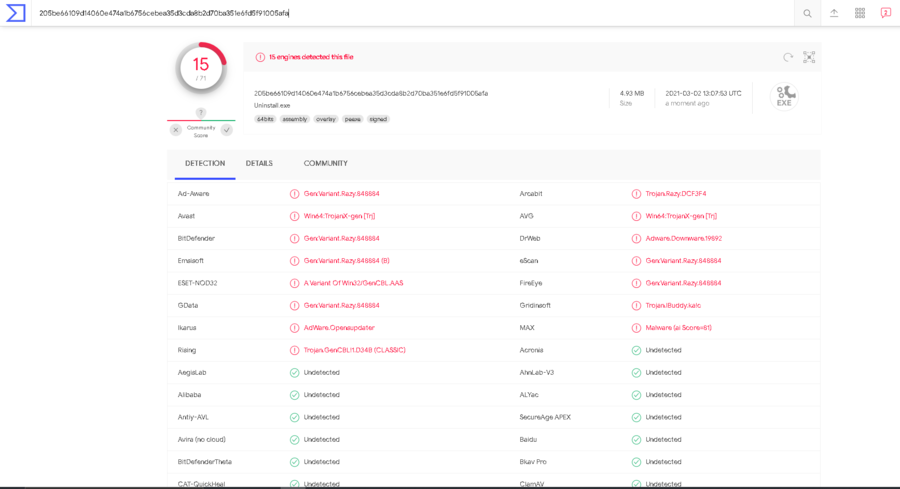
Task: Click the Avast Win64:TrojanX-gen [Trj] result
Action: coord(339,216)
